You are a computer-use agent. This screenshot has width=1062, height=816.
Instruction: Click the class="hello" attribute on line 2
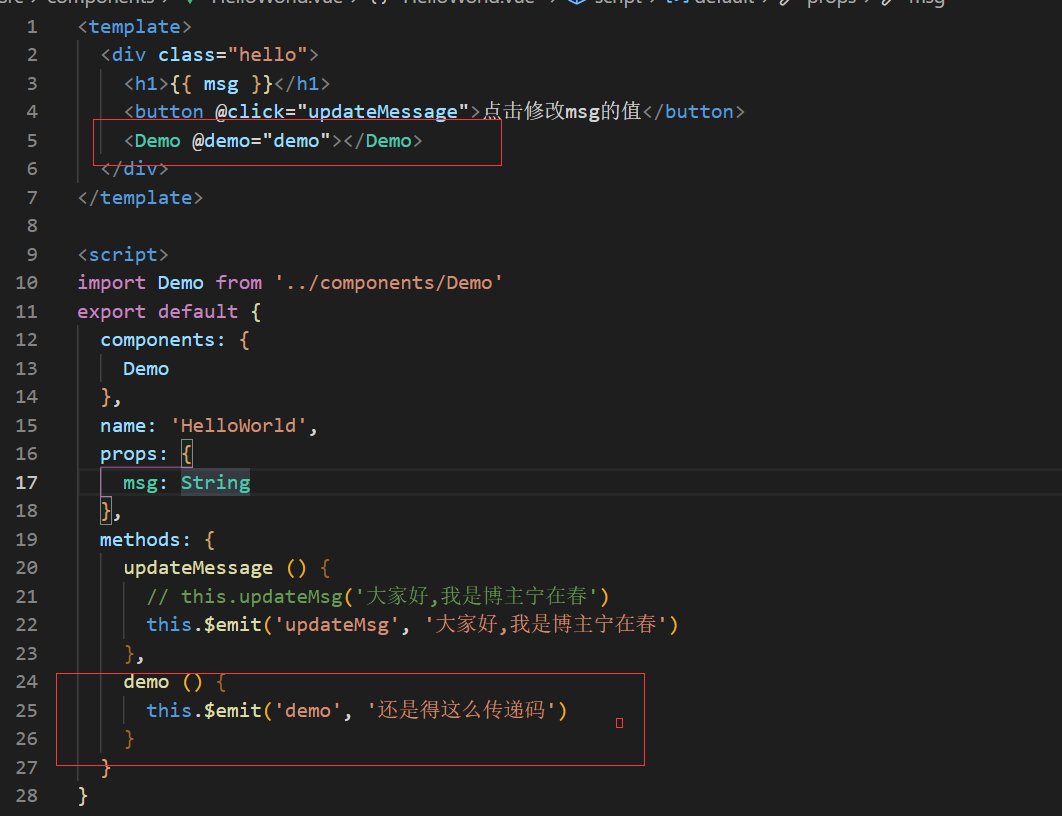point(233,55)
